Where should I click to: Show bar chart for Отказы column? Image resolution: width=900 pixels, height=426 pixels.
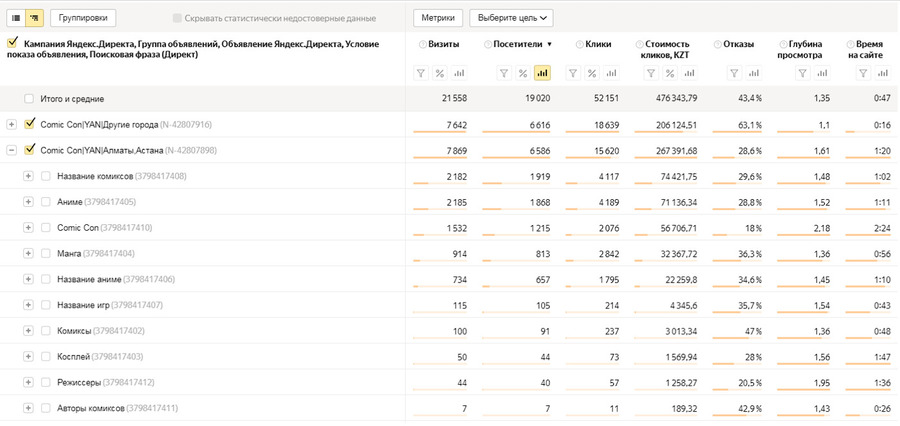tap(754, 73)
